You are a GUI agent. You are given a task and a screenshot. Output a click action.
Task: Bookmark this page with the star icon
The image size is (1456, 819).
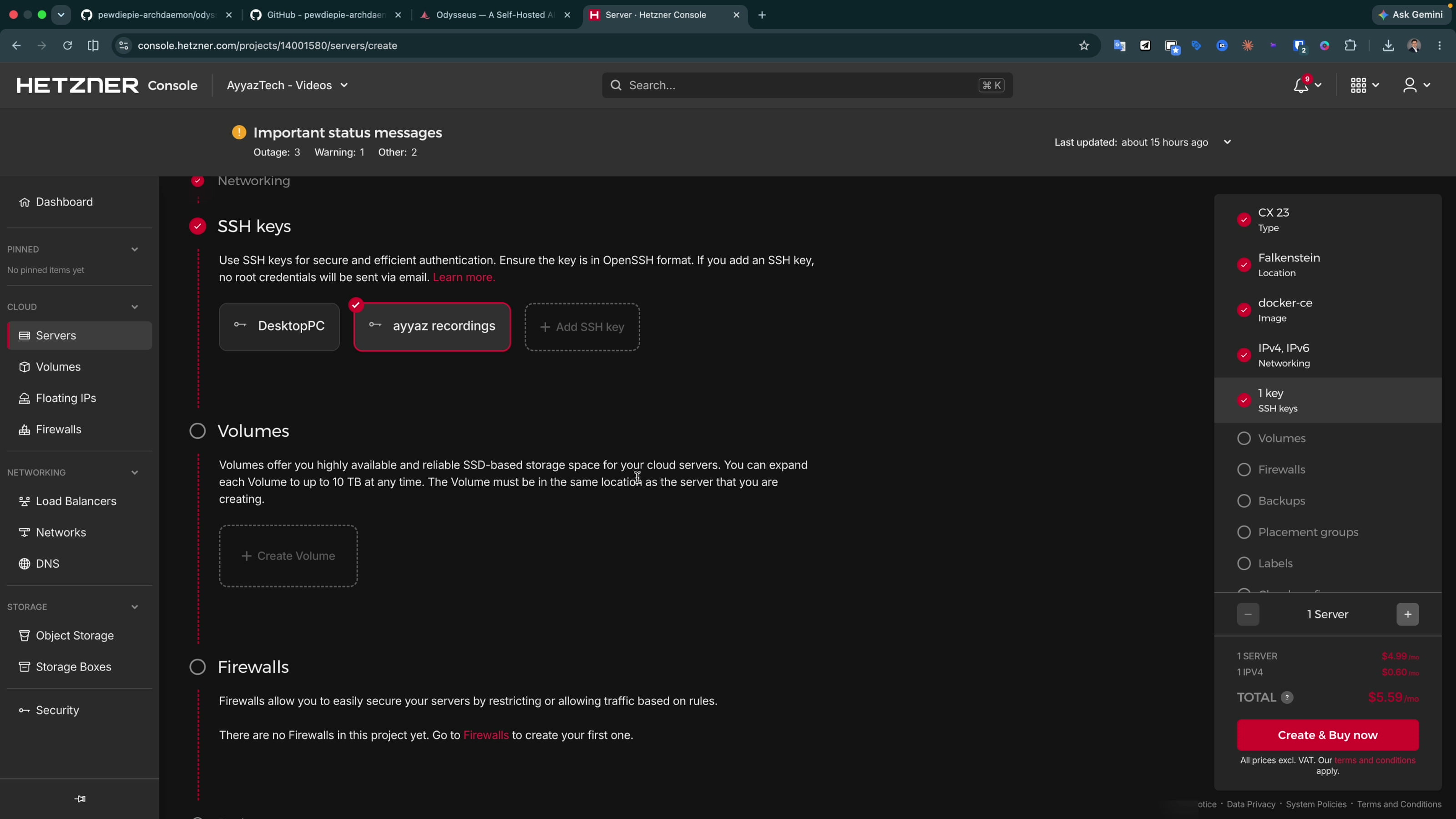click(1083, 46)
